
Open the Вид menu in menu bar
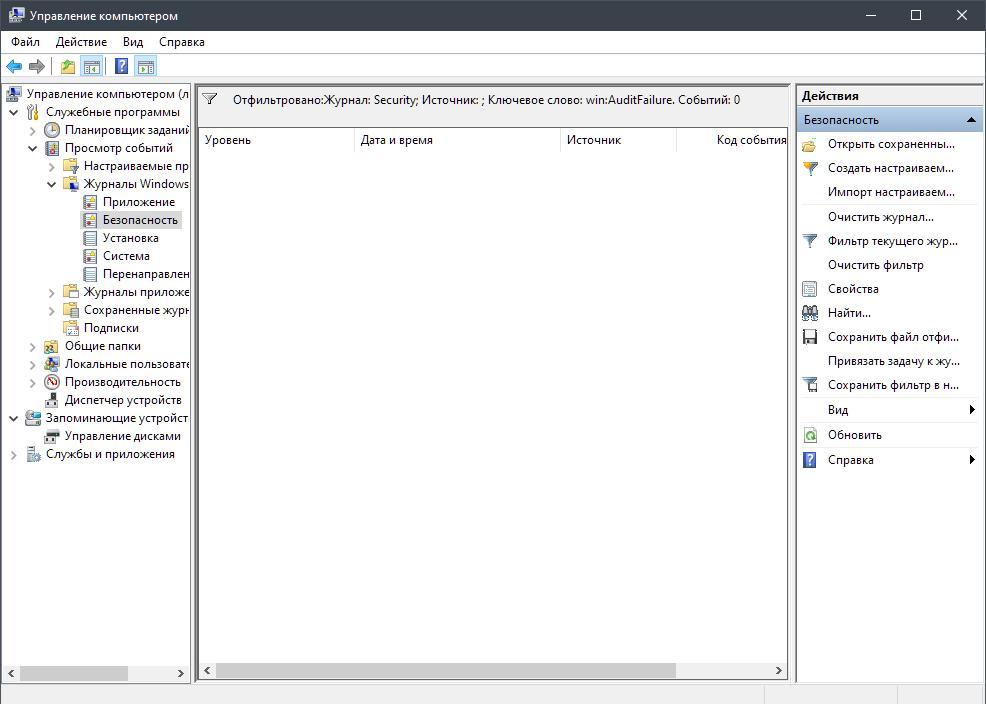(x=133, y=42)
